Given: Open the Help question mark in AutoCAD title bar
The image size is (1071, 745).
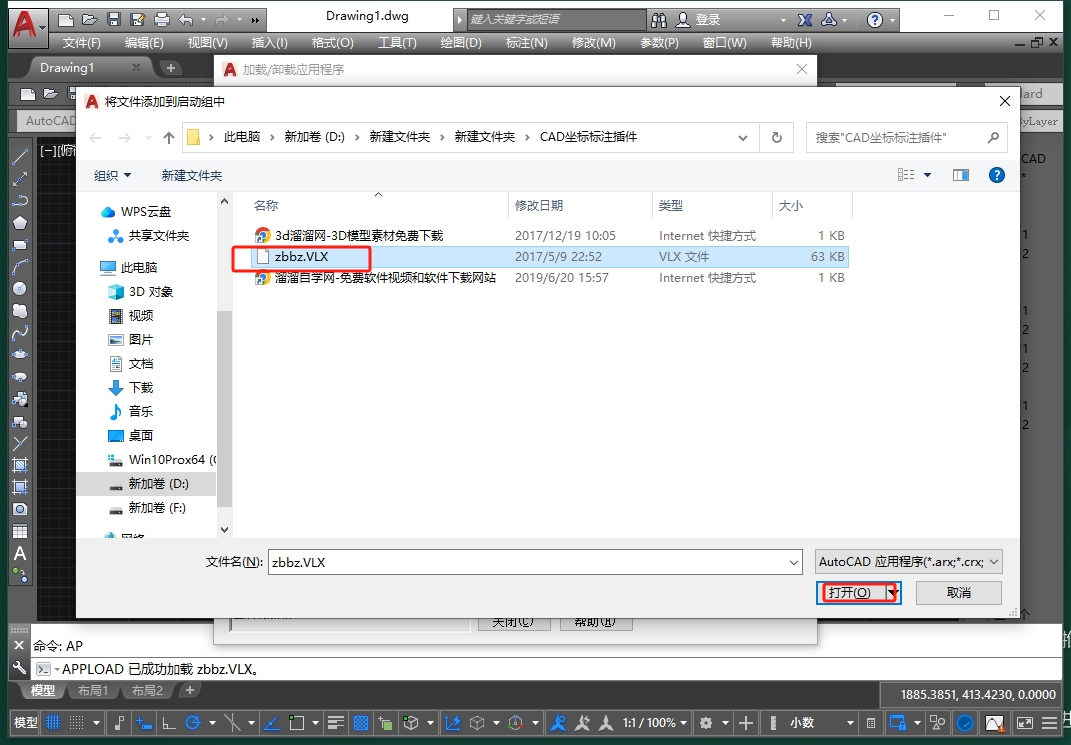Looking at the screenshot, I should click(874, 20).
